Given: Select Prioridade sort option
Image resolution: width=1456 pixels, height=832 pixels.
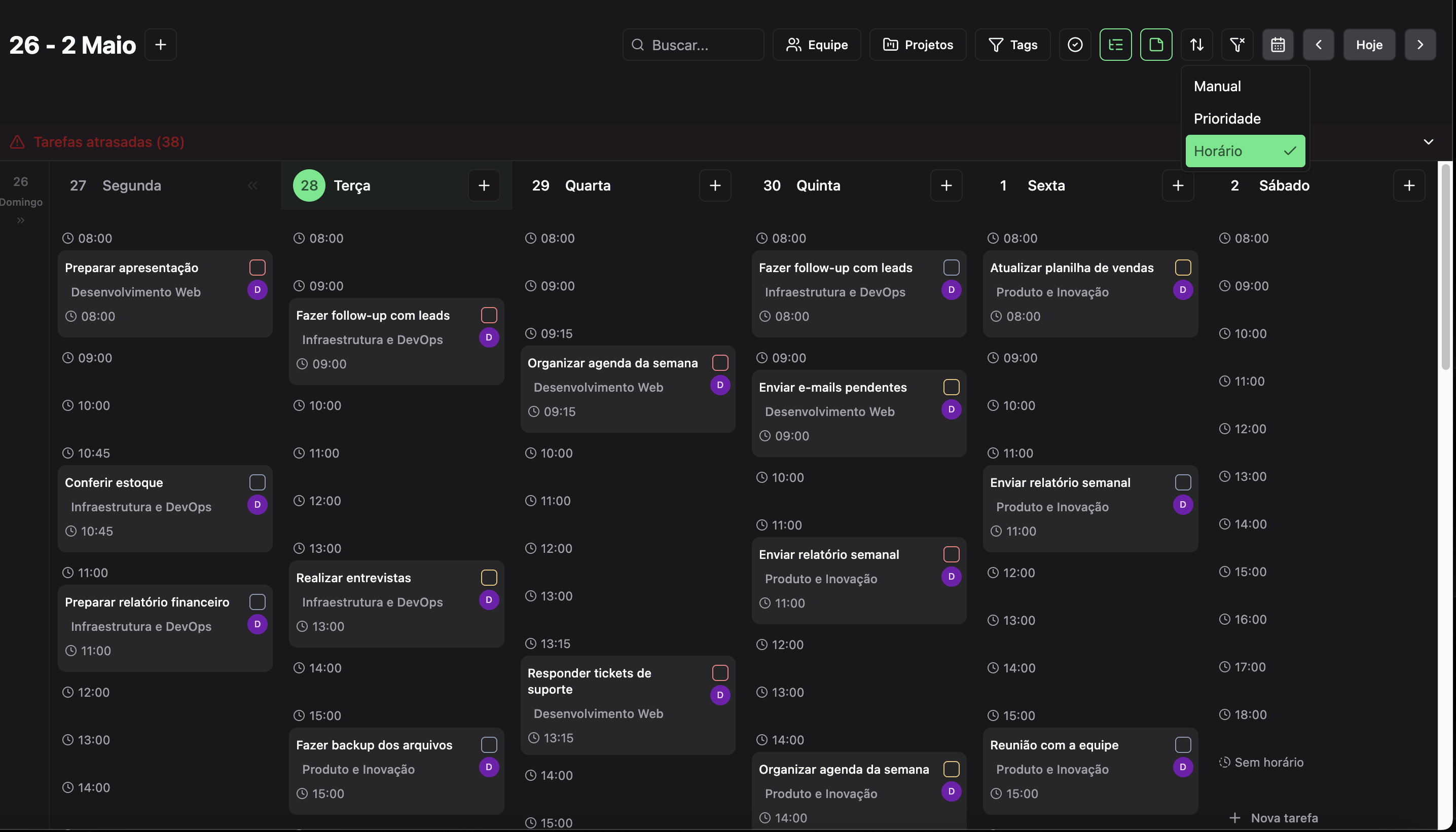Looking at the screenshot, I should (x=1227, y=118).
